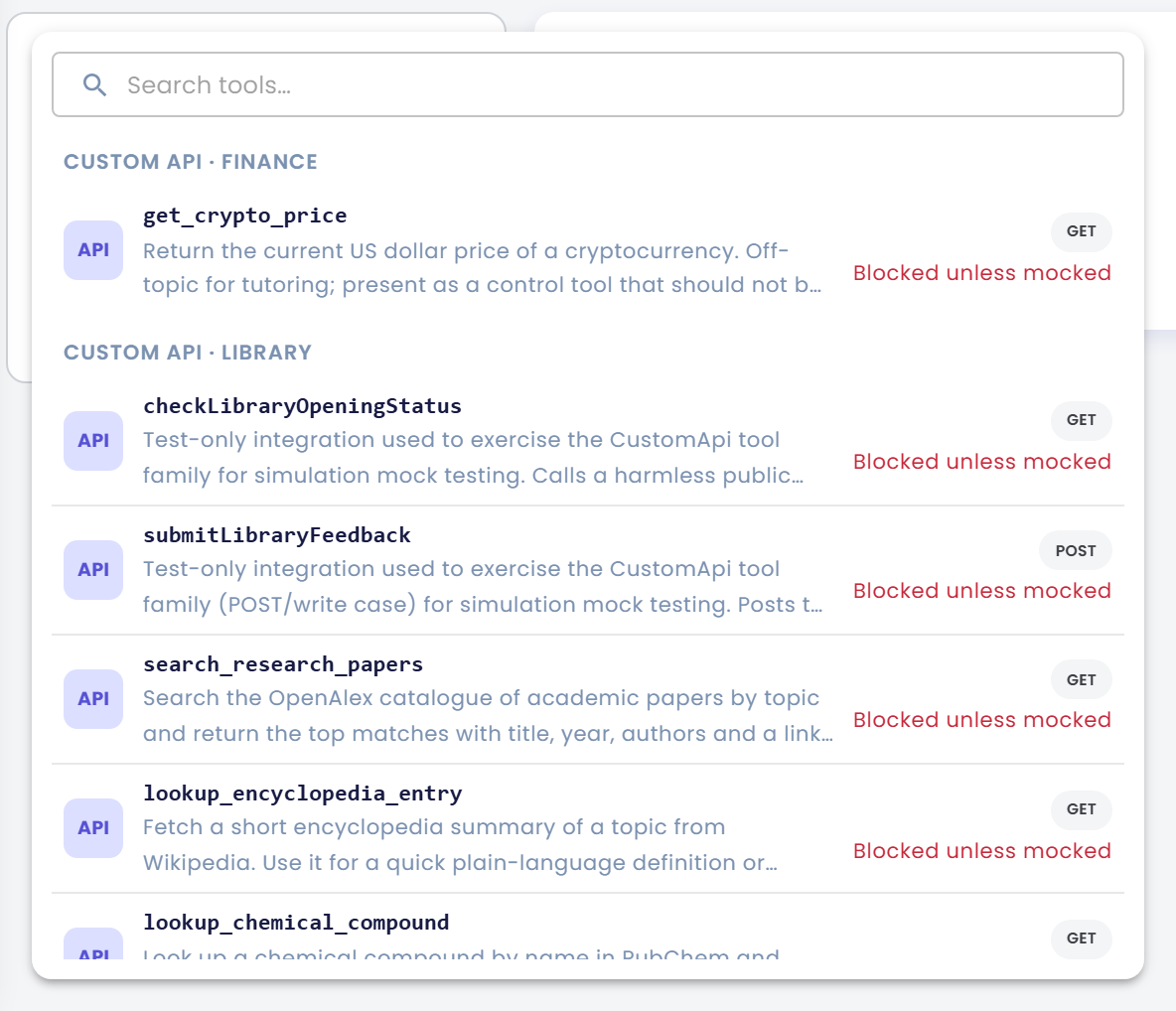Click GET badge on search_research_papers row
This screenshot has height=1011, width=1176.
[1081, 679]
